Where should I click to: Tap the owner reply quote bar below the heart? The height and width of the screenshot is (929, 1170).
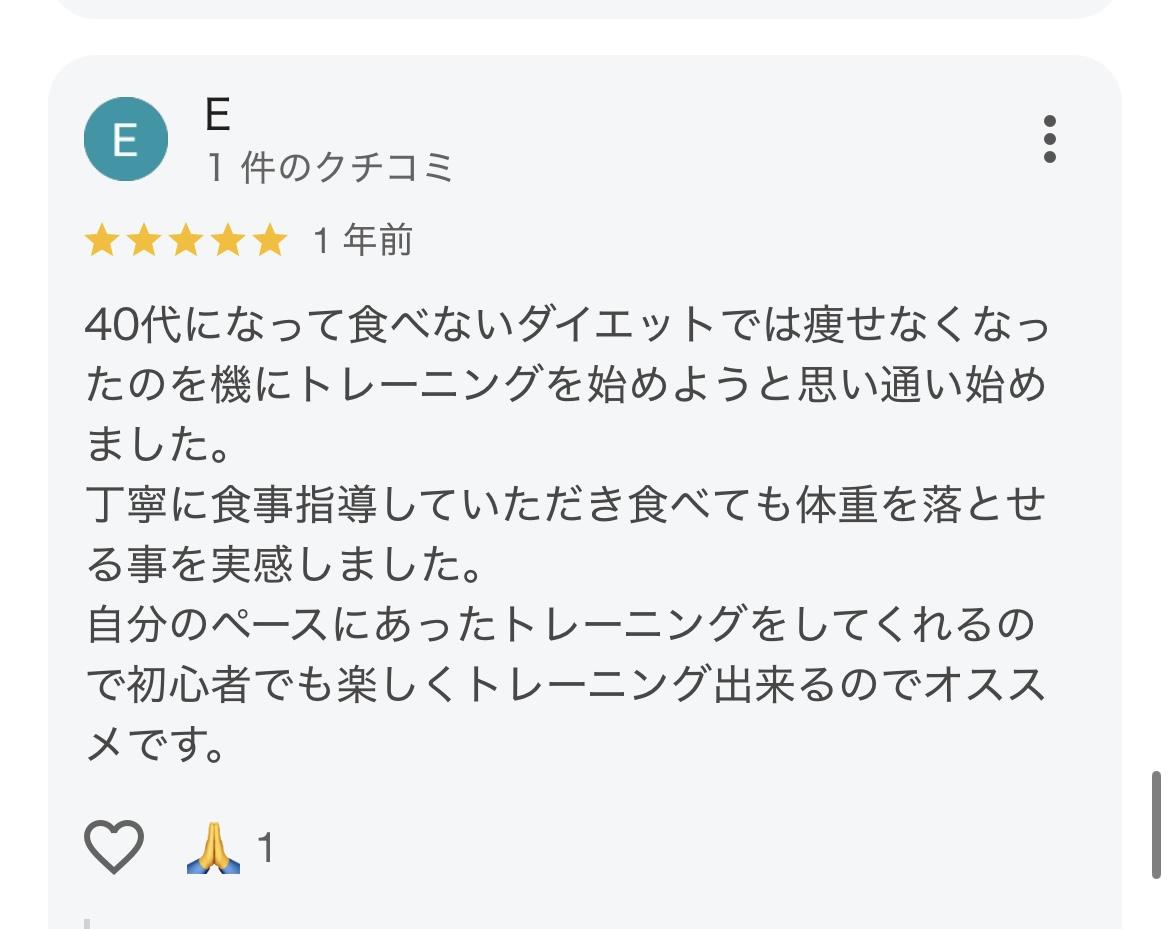[88, 922]
